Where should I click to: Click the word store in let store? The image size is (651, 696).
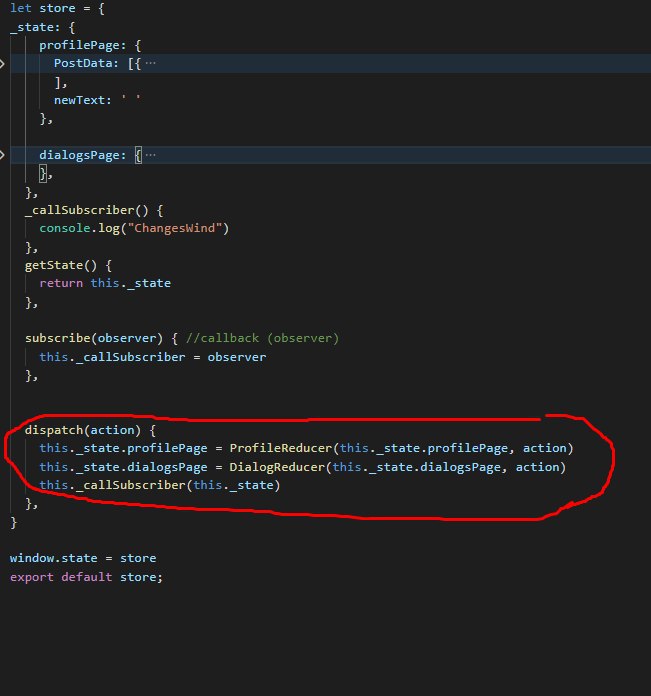[x=57, y=8]
